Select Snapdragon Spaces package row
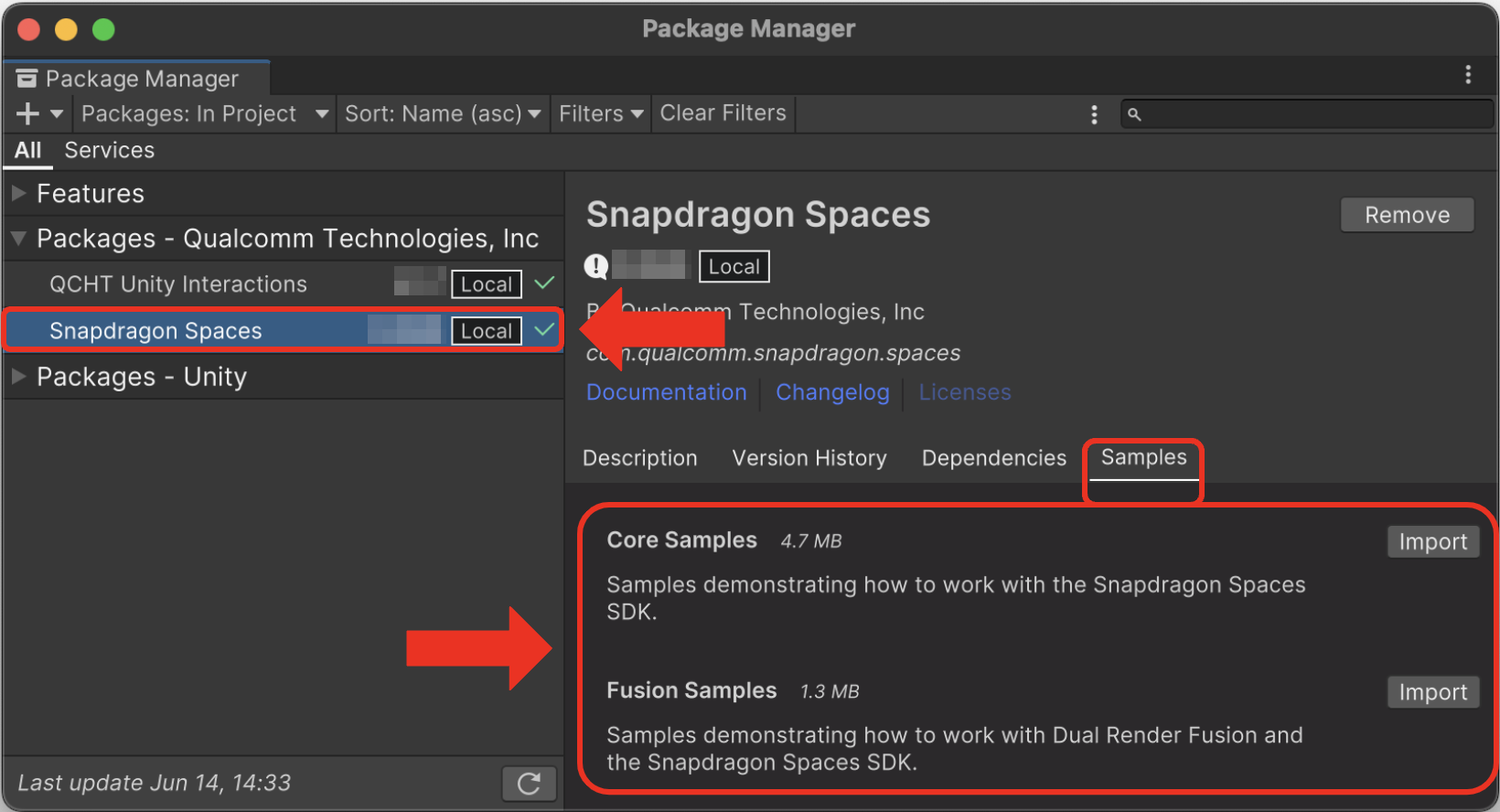This screenshot has width=1500, height=812. [284, 330]
